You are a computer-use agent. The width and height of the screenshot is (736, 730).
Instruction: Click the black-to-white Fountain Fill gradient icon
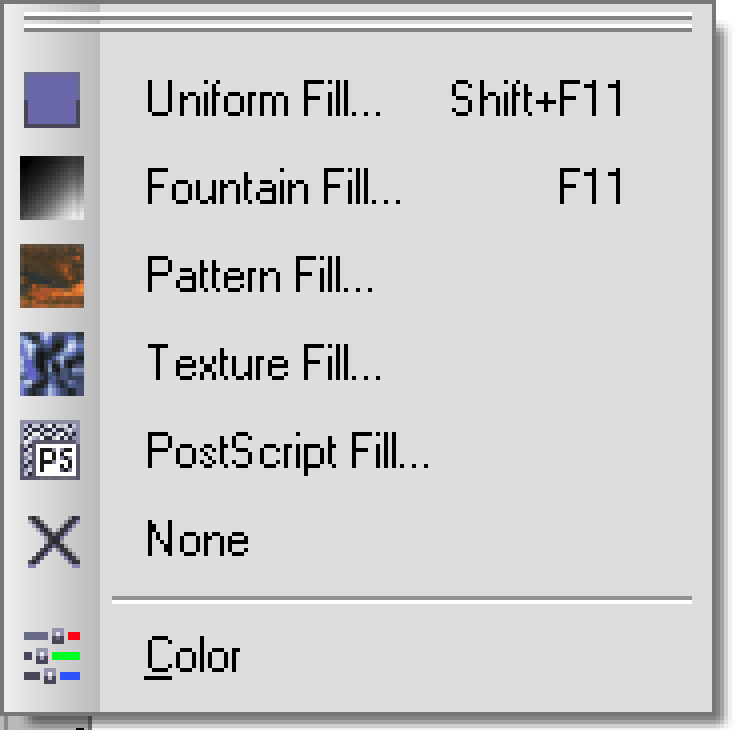click(52, 188)
